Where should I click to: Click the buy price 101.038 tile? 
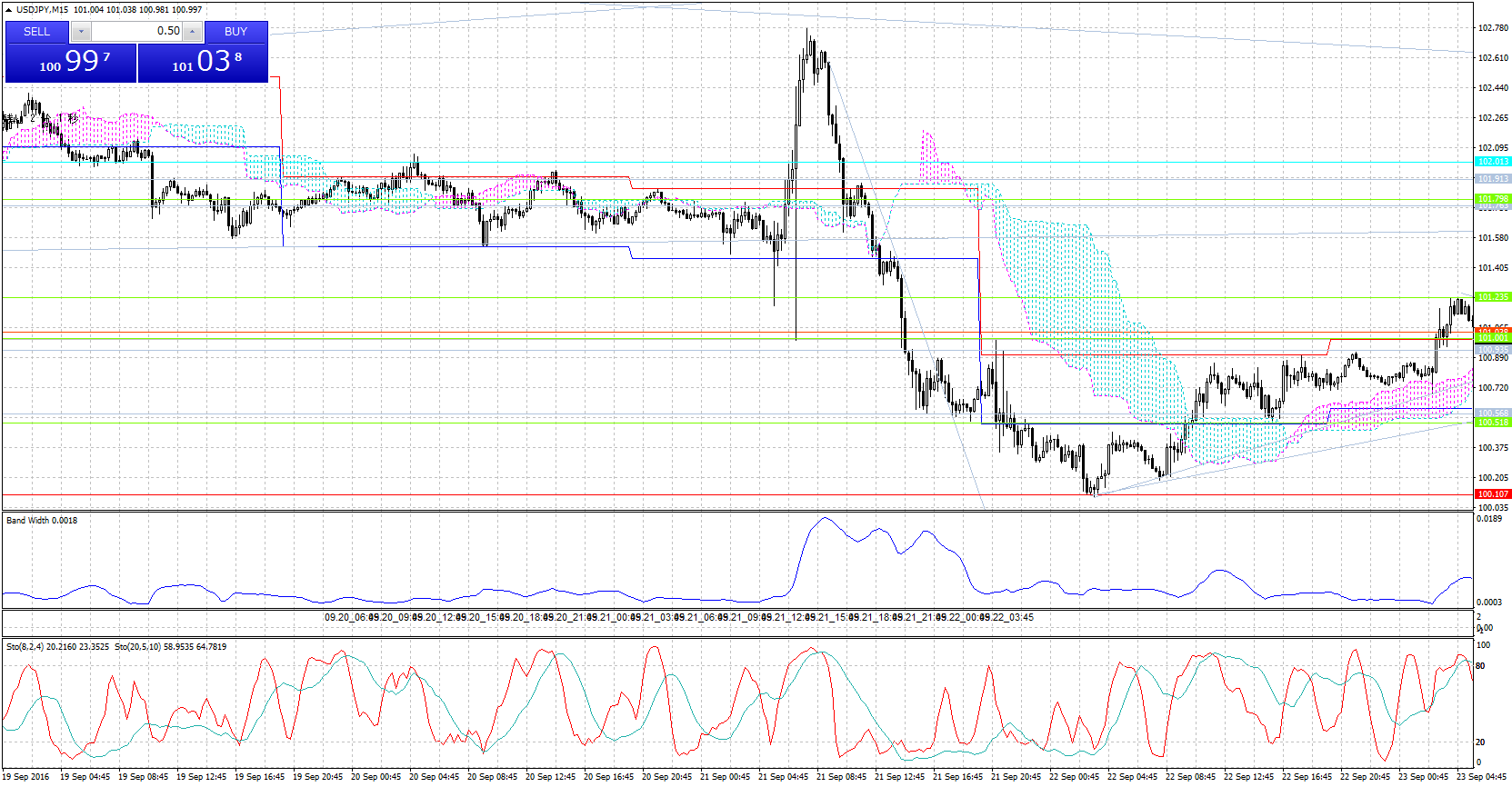coord(203,63)
